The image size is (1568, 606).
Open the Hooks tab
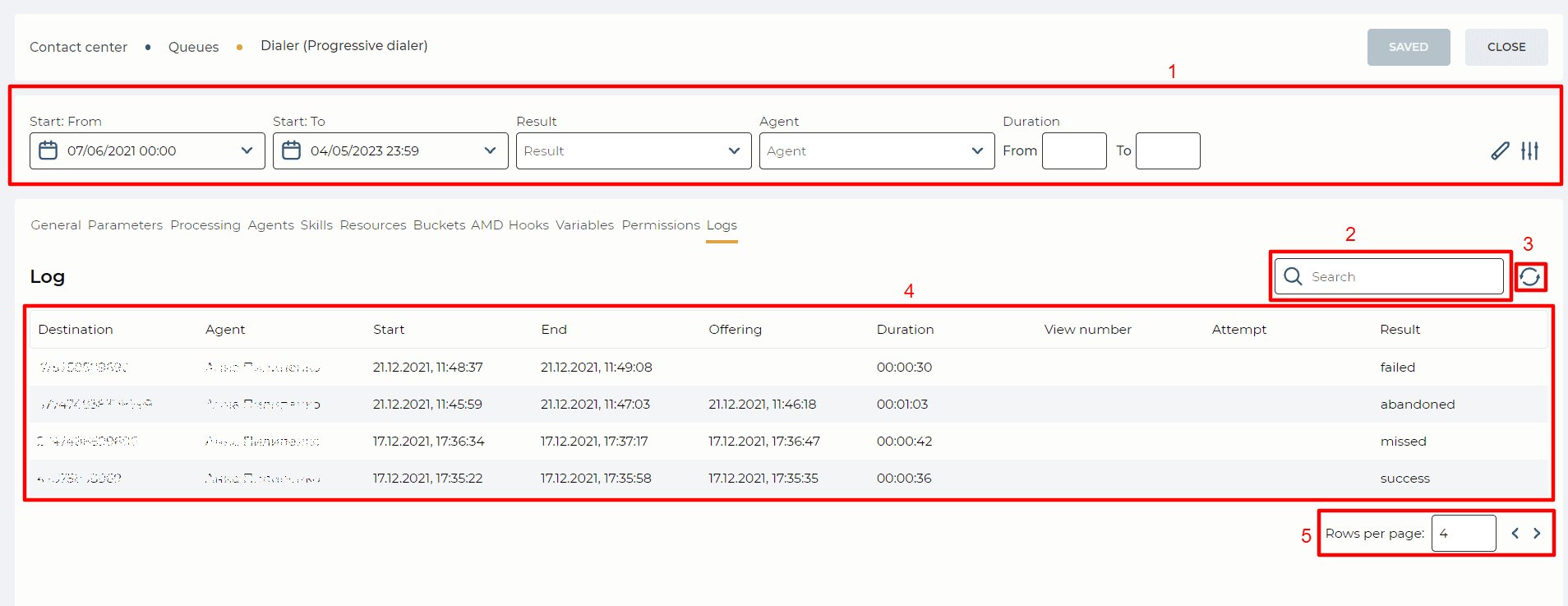pos(528,224)
